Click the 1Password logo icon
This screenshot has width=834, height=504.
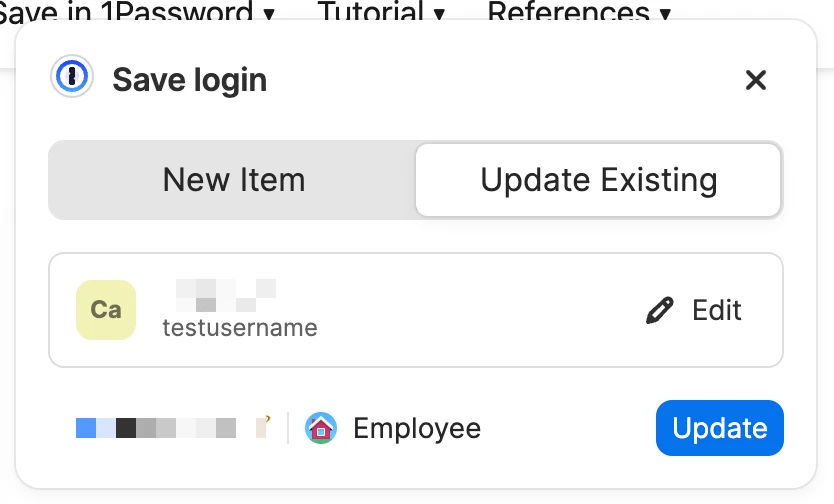click(72, 76)
